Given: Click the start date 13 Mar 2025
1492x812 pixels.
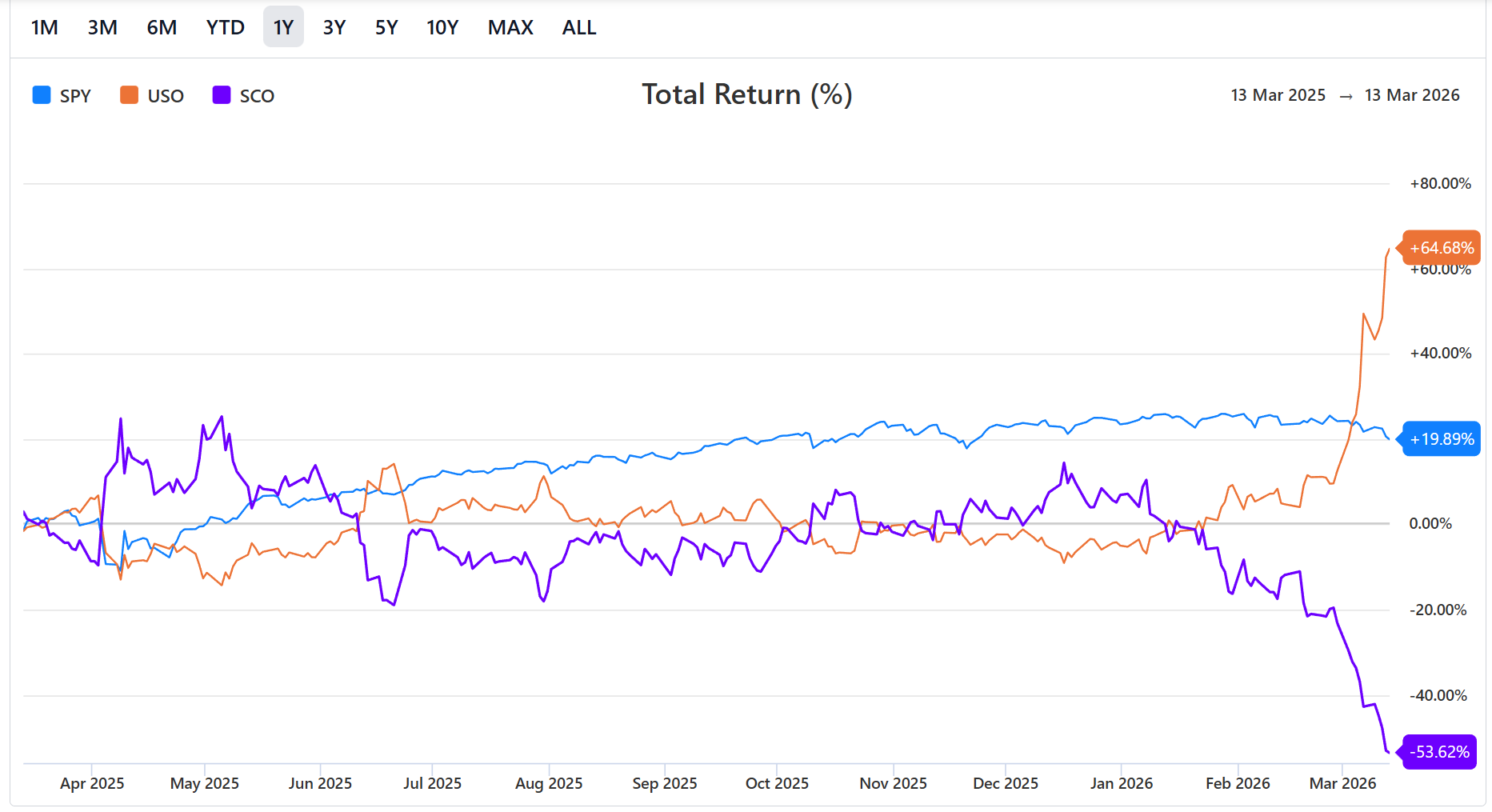Looking at the screenshot, I should click(1278, 95).
